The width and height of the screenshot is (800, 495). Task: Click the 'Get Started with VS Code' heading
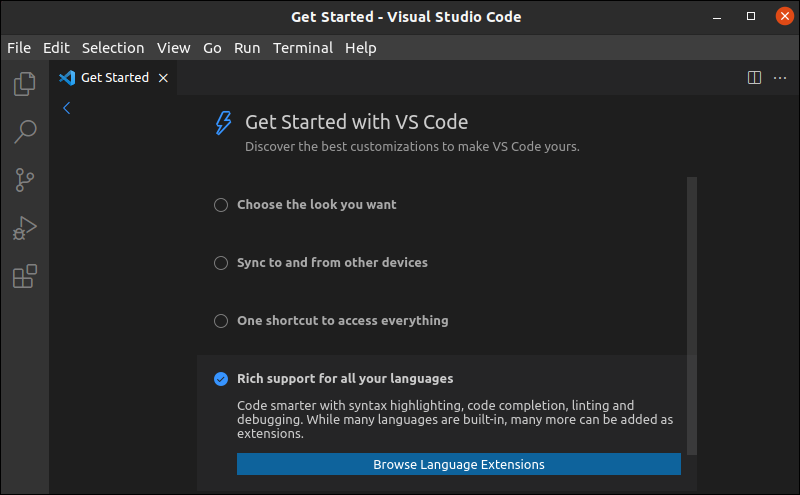click(x=357, y=122)
